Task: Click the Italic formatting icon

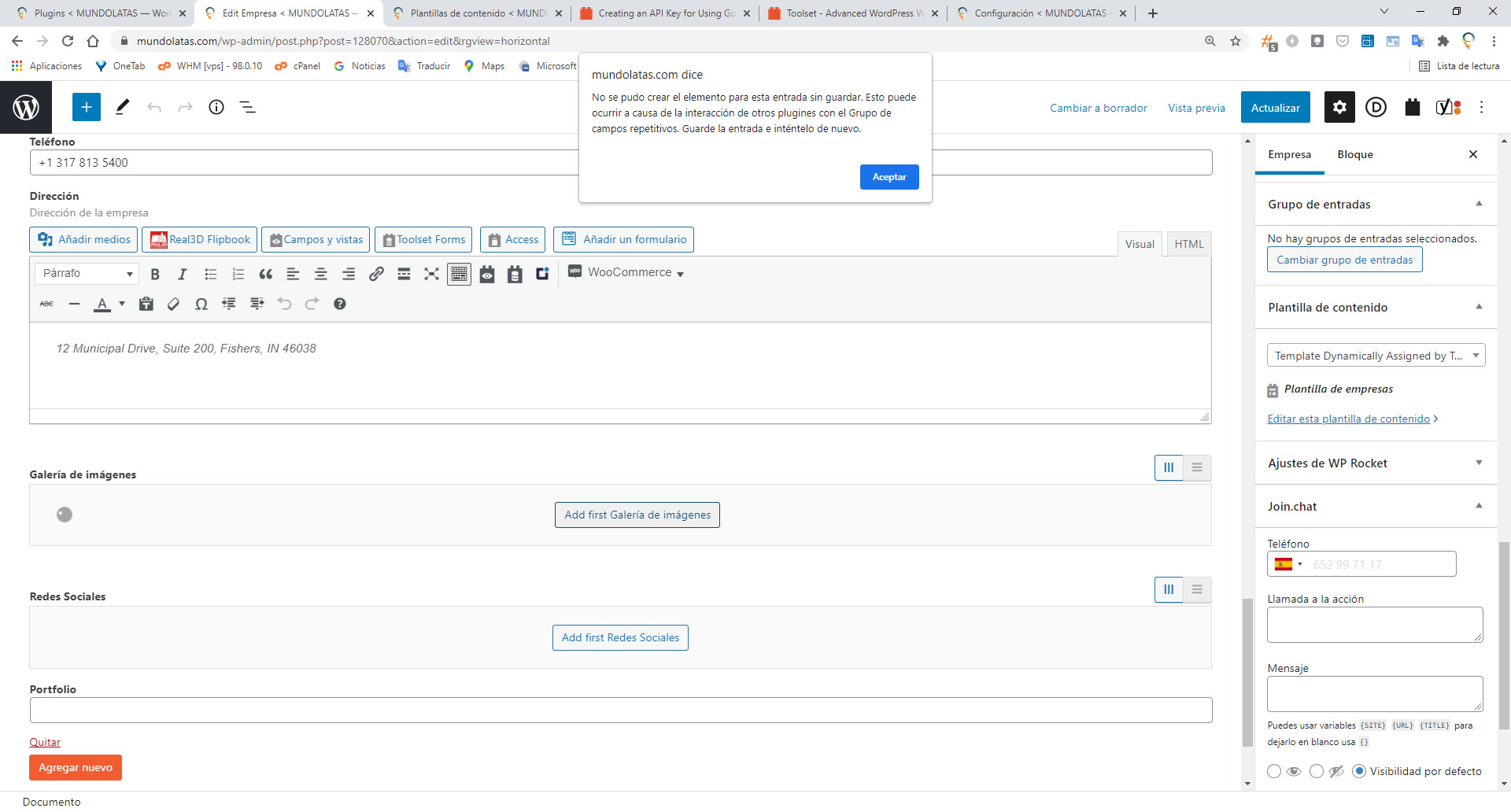Action: [x=183, y=274]
